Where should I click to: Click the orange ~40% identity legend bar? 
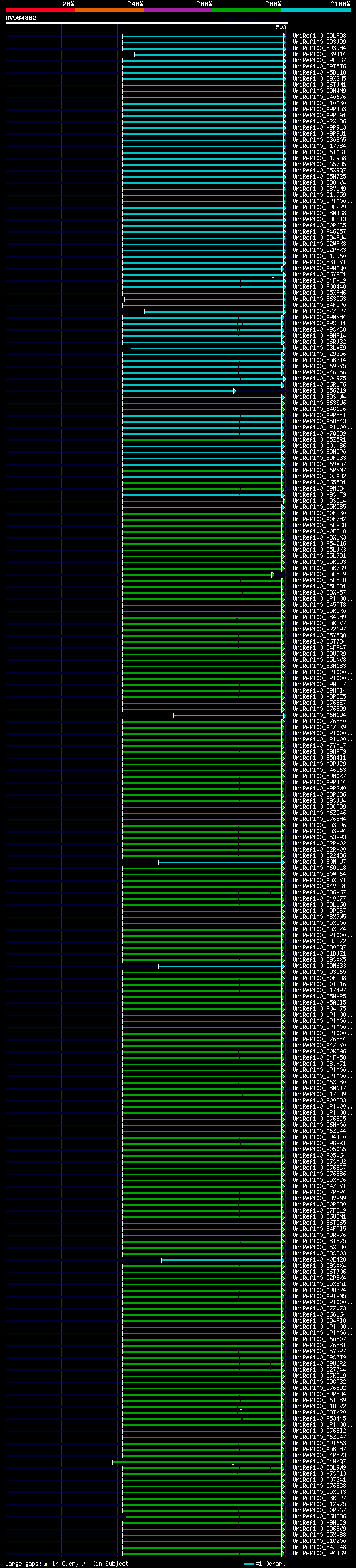pos(109,10)
